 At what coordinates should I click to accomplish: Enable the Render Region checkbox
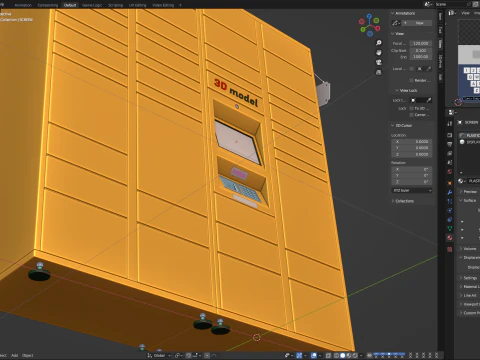[x=411, y=80]
